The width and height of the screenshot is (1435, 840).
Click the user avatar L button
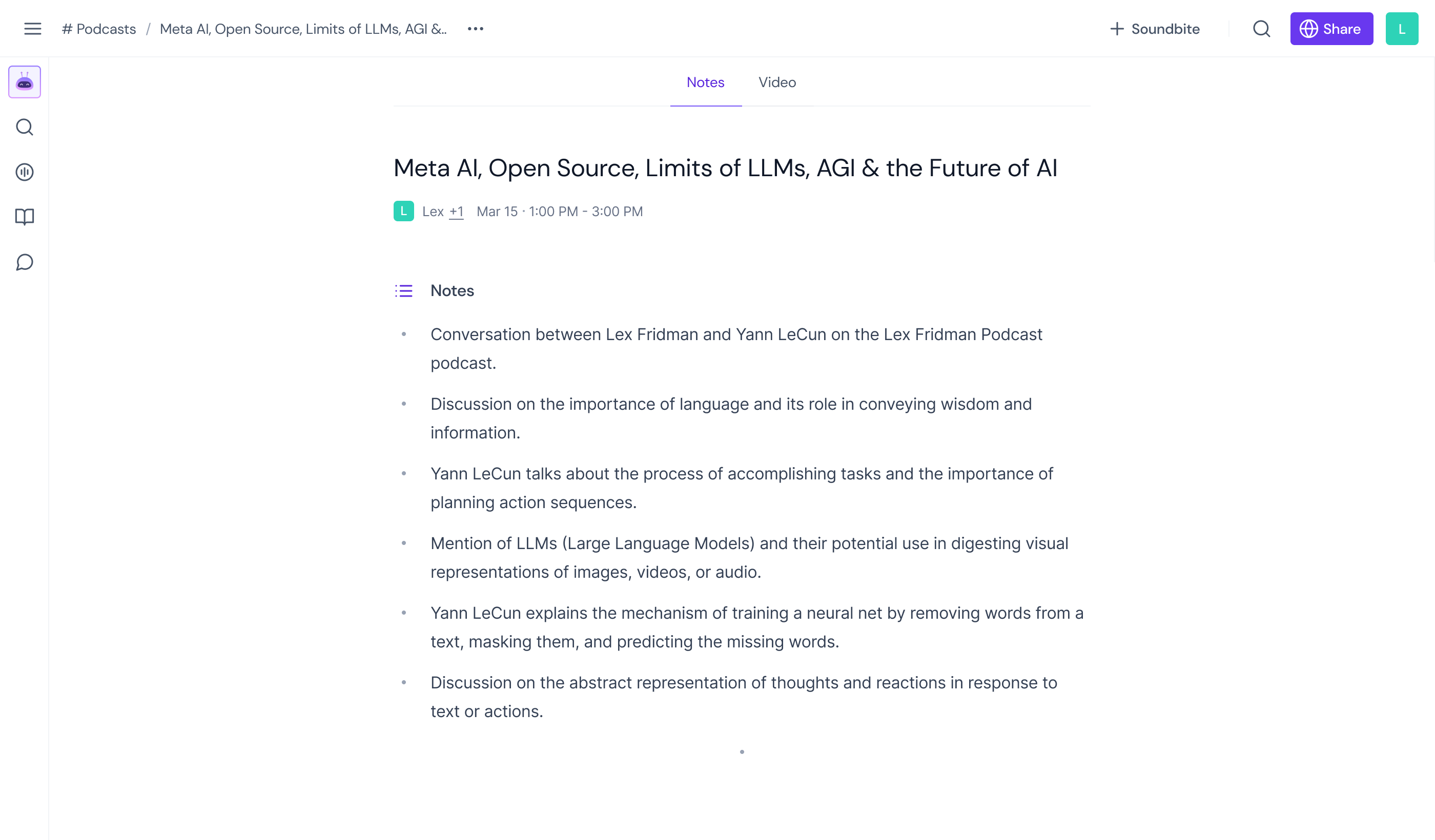pyautogui.click(x=1403, y=28)
